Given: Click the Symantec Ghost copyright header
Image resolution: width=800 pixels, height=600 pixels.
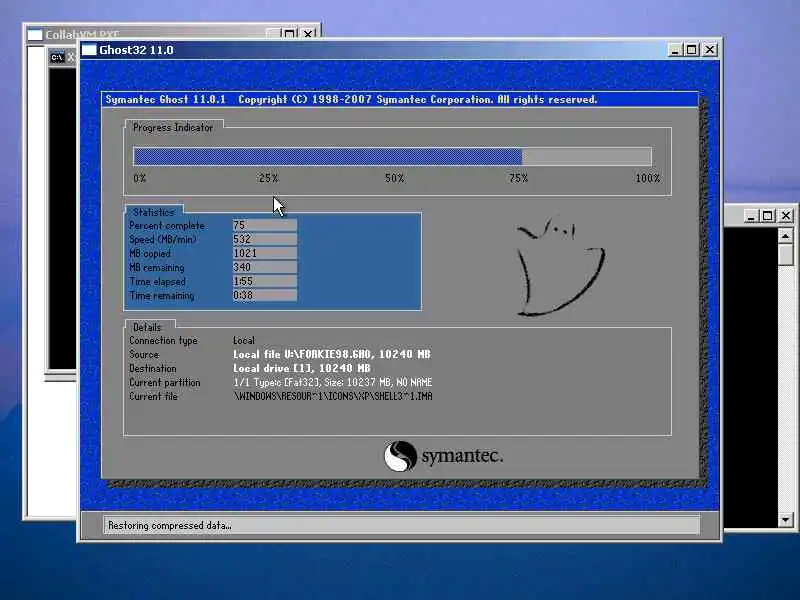Looking at the screenshot, I should coord(351,99).
